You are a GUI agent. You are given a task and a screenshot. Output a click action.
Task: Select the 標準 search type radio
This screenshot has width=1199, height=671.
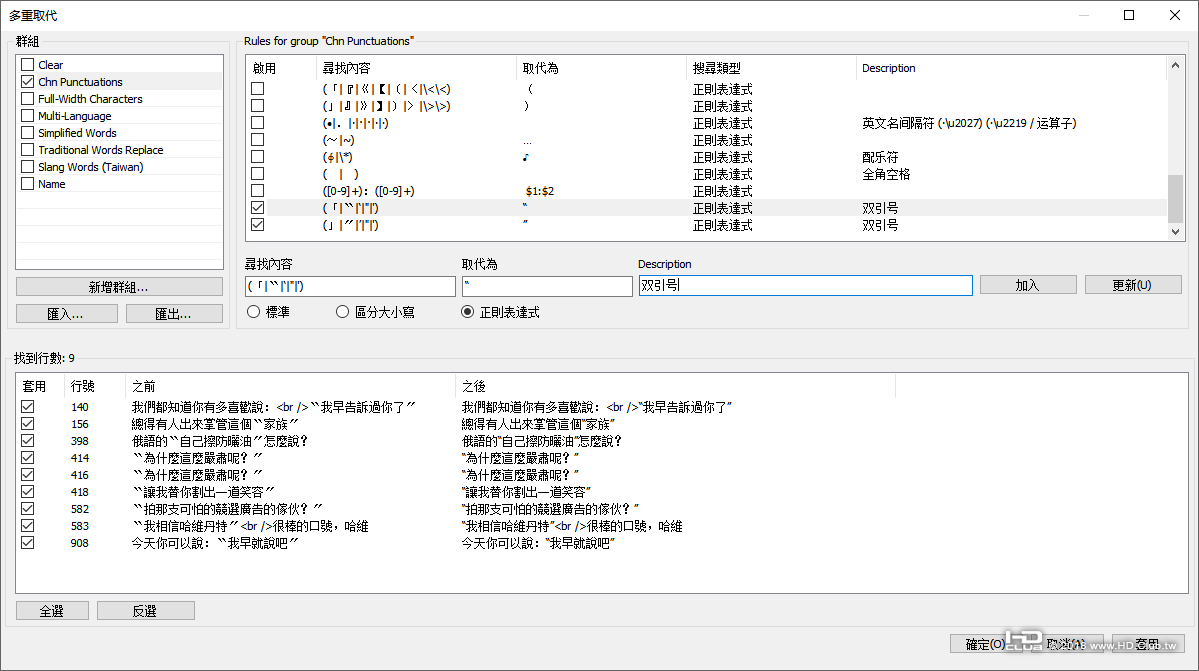(x=254, y=312)
